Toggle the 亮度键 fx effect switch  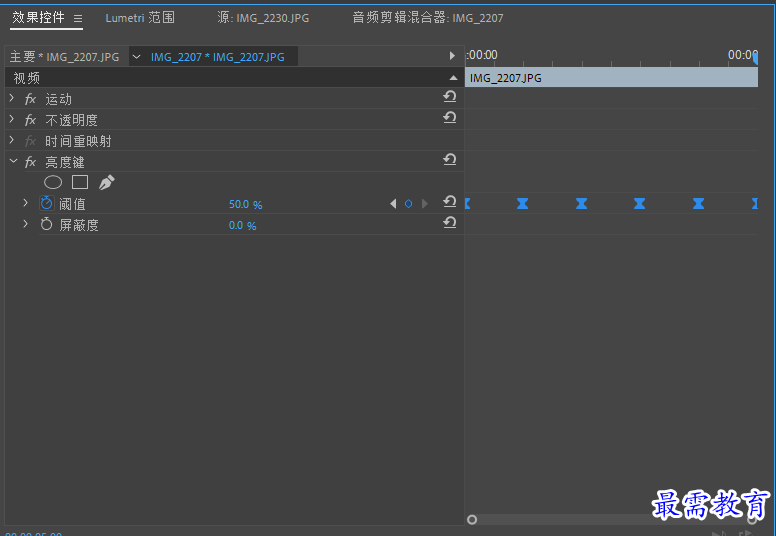pyautogui.click(x=30, y=162)
